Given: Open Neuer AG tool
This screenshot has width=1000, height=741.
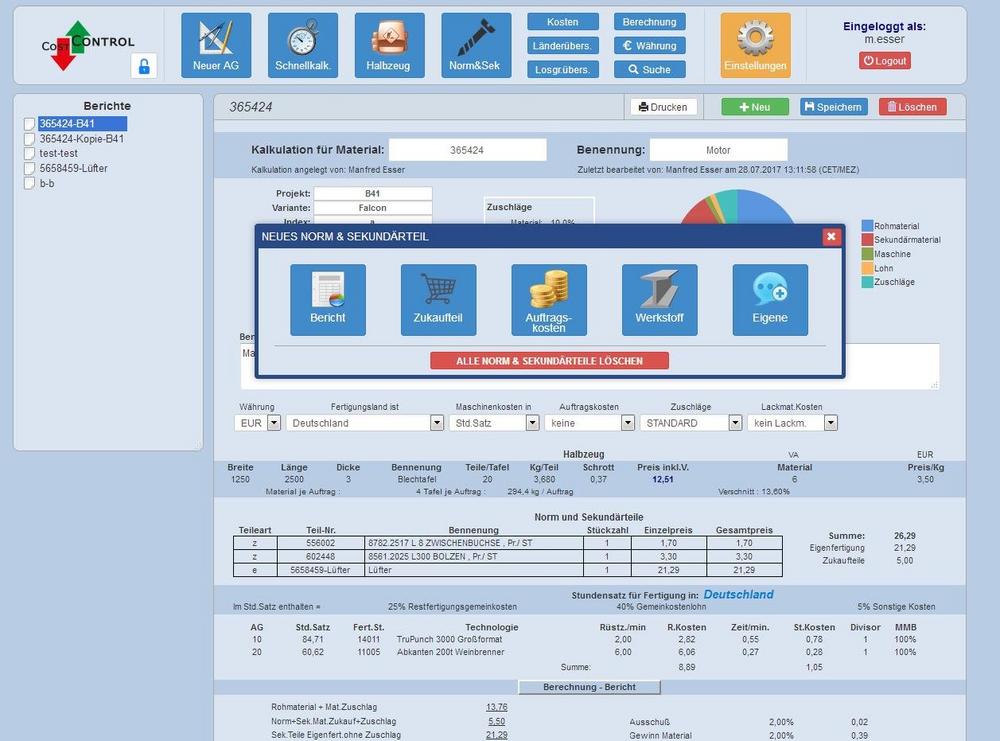Looking at the screenshot, I should (216, 45).
